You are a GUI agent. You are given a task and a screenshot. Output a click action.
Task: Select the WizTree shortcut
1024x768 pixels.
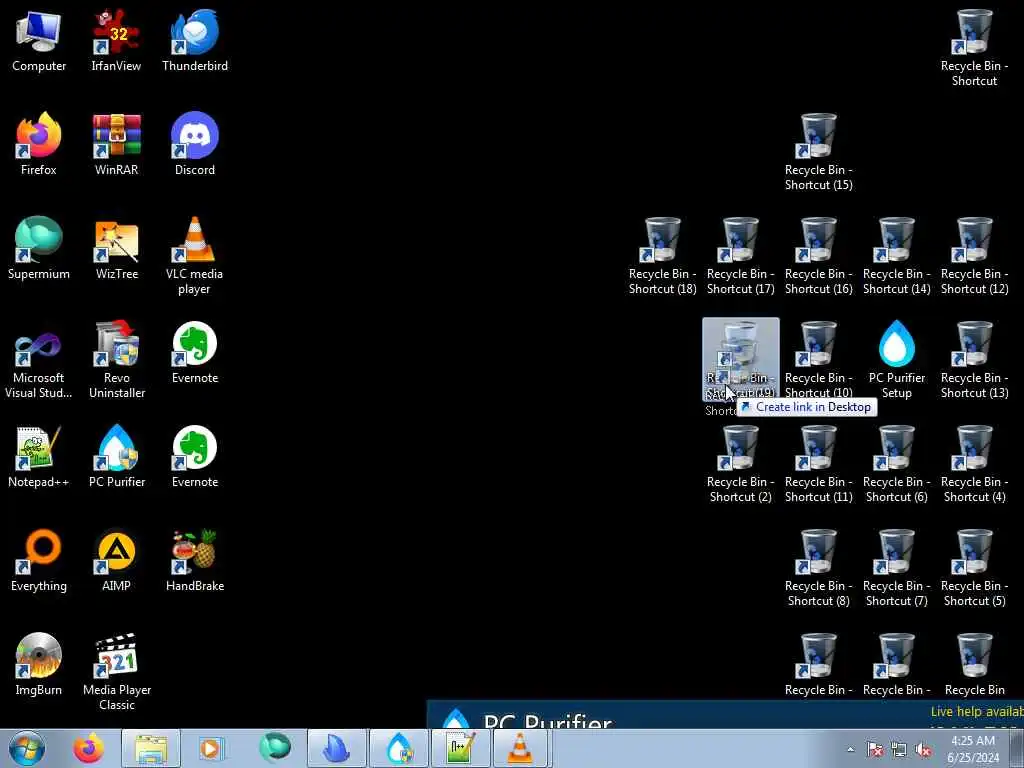tap(116, 248)
